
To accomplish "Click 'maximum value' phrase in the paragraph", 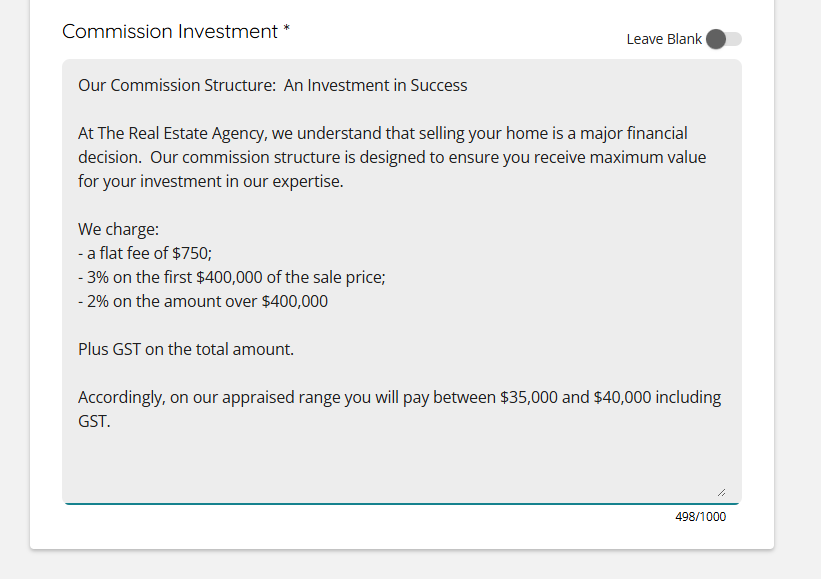I will coord(657,157).
